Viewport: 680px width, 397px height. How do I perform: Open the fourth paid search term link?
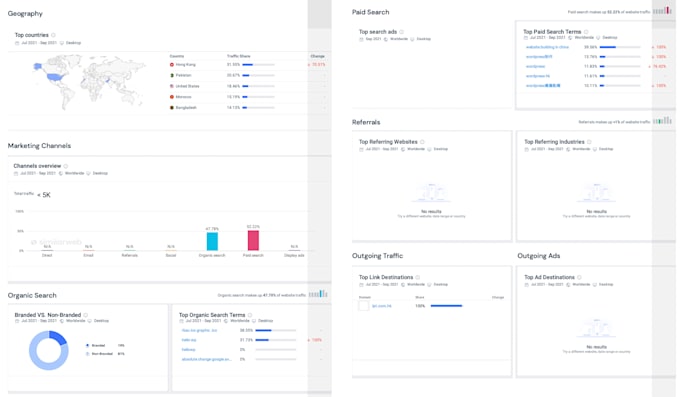pyautogui.click(x=538, y=76)
